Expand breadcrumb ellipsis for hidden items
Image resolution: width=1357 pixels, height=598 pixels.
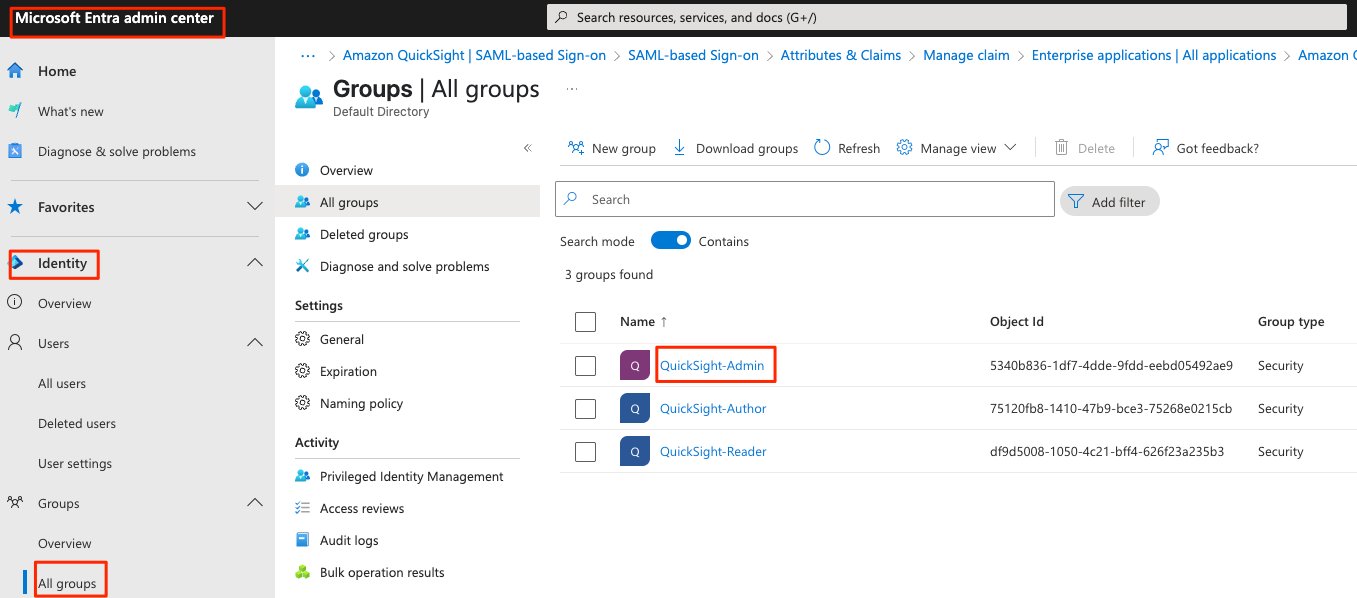[x=307, y=55]
